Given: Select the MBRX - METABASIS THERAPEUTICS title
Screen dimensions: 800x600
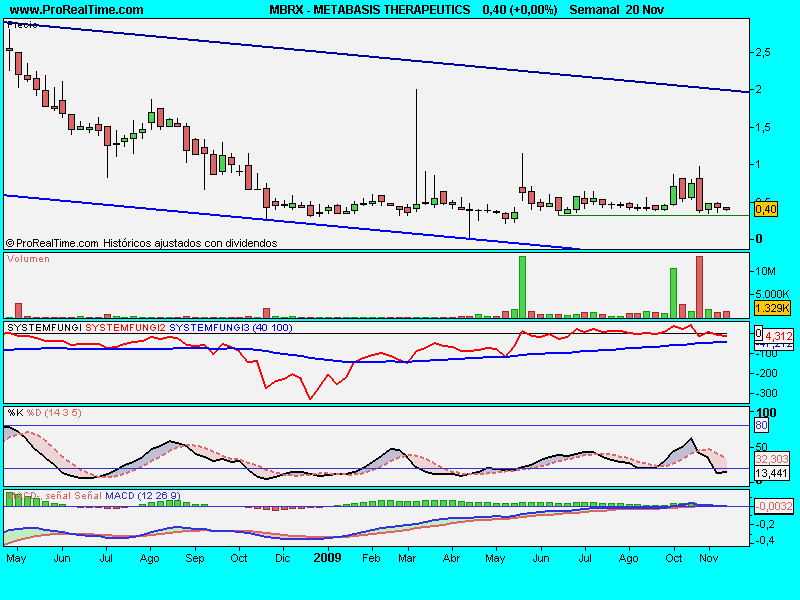Looking at the screenshot, I should [x=370, y=10].
